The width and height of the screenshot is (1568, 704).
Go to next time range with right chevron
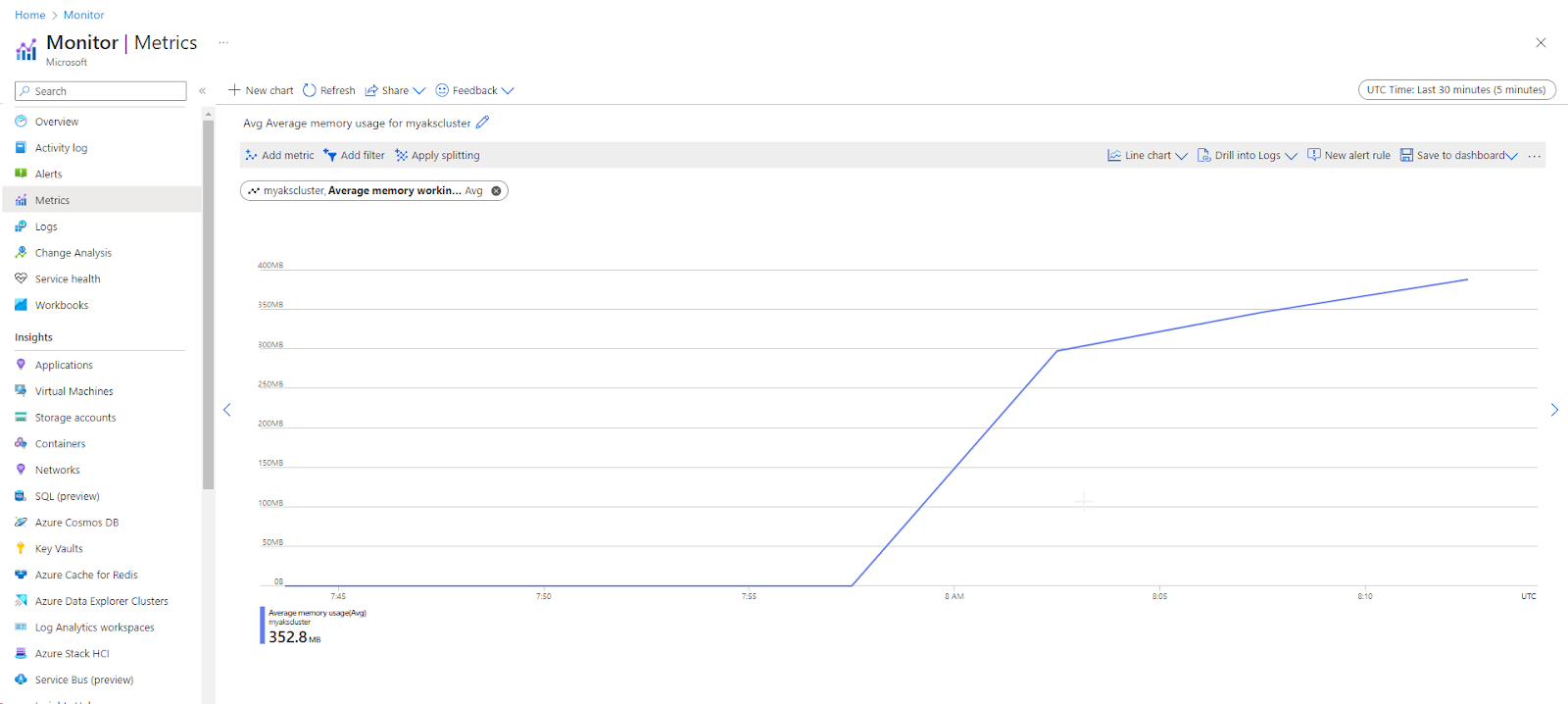pos(1554,410)
